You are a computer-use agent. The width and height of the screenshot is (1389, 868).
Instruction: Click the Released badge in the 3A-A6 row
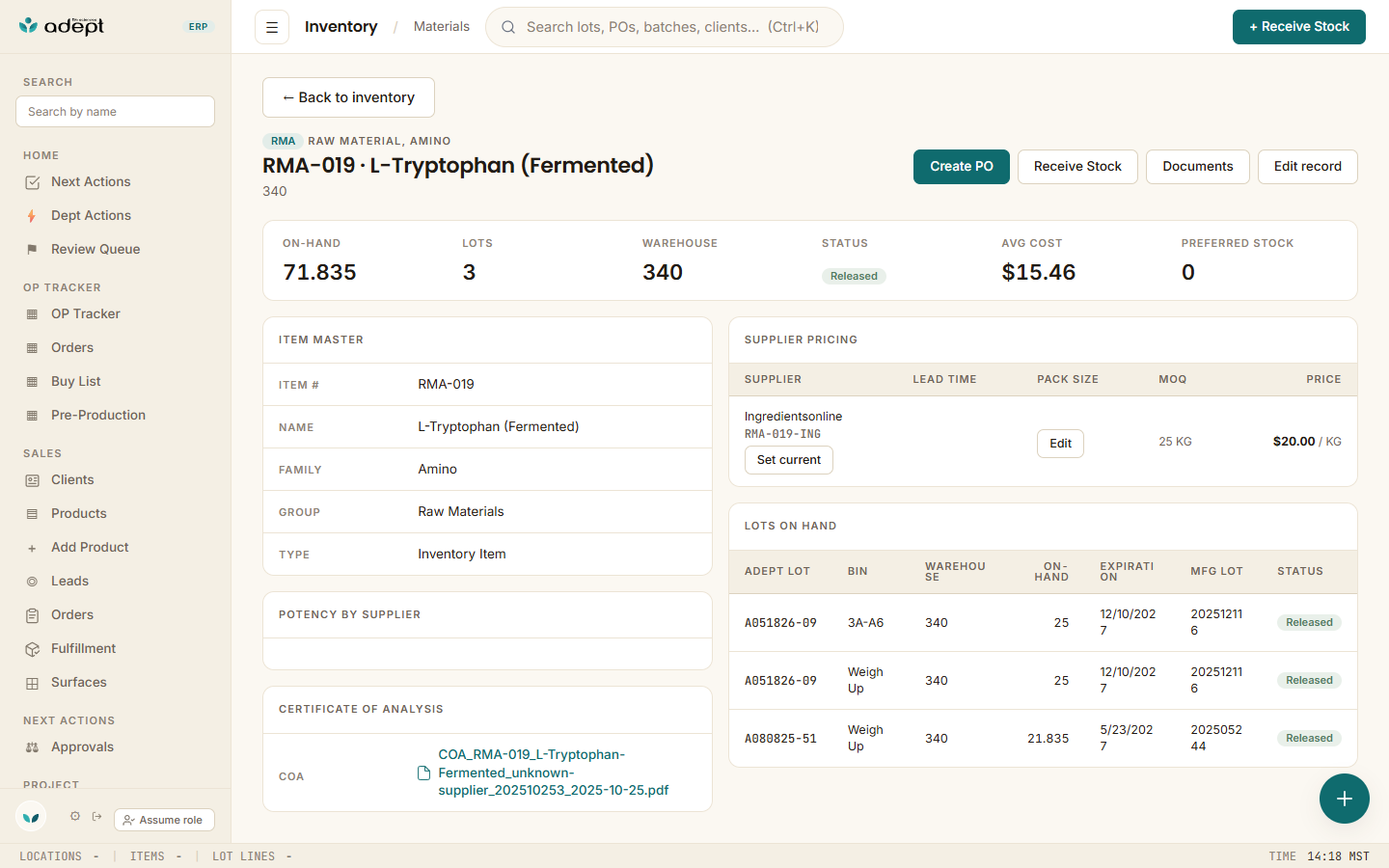[1309, 623]
